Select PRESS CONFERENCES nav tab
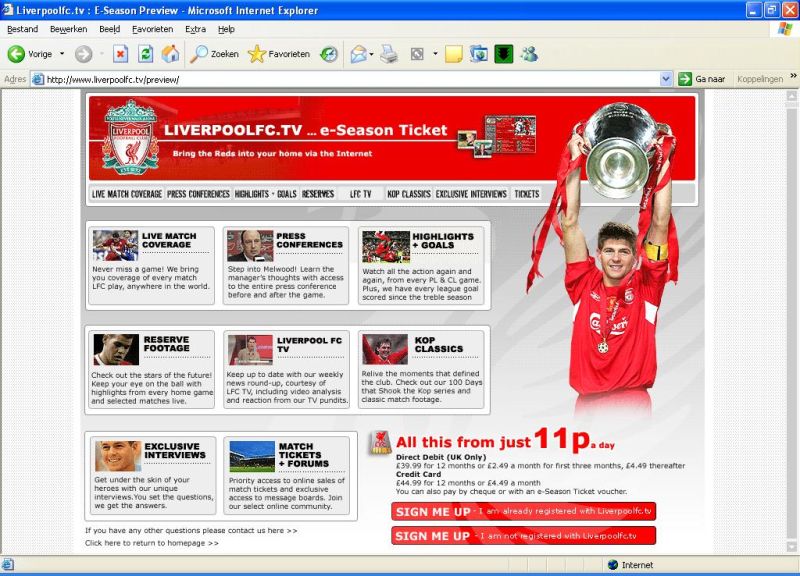 point(198,194)
